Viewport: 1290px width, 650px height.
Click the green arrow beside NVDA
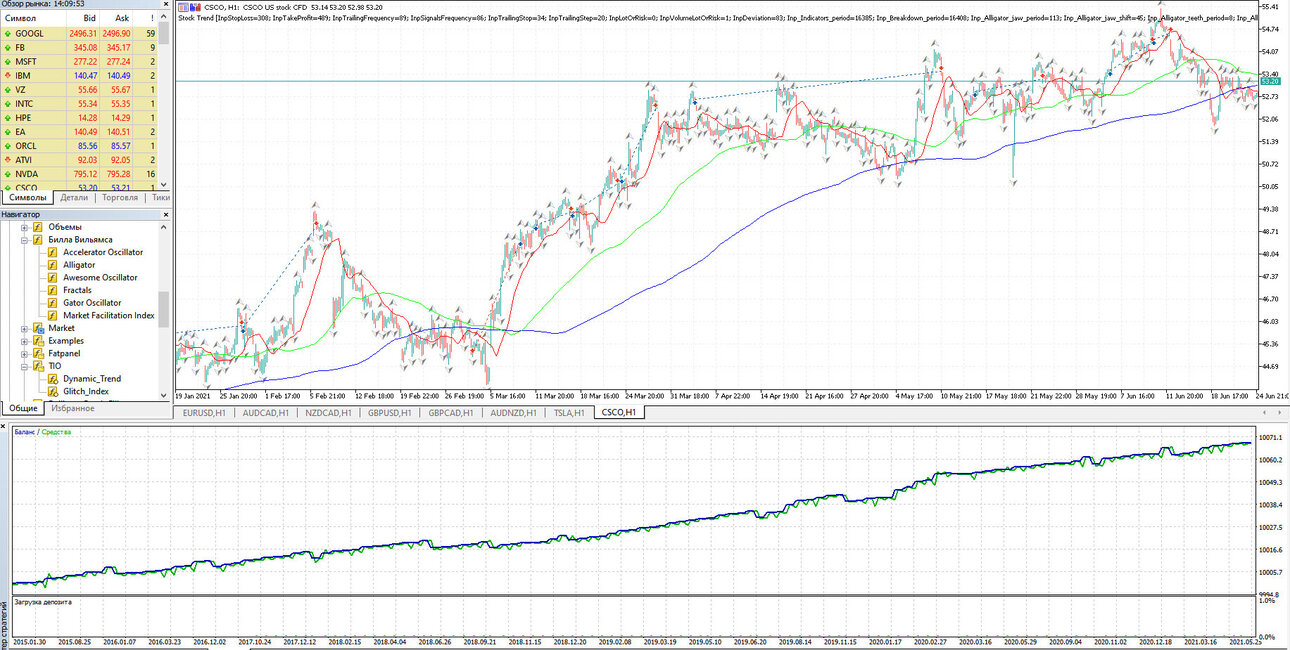[x=8, y=173]
